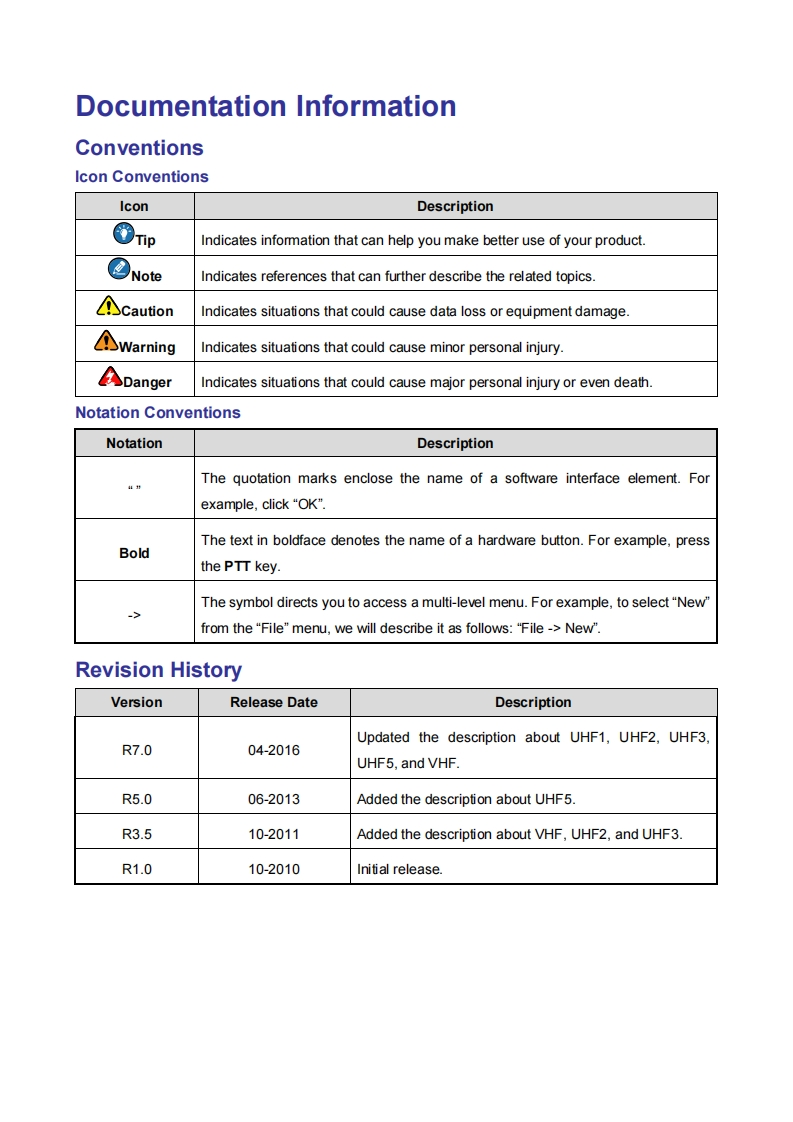Click the 06-2013 release date cell
The height and width of the screenshot is (1122, 793).
(x=274, y=799)
